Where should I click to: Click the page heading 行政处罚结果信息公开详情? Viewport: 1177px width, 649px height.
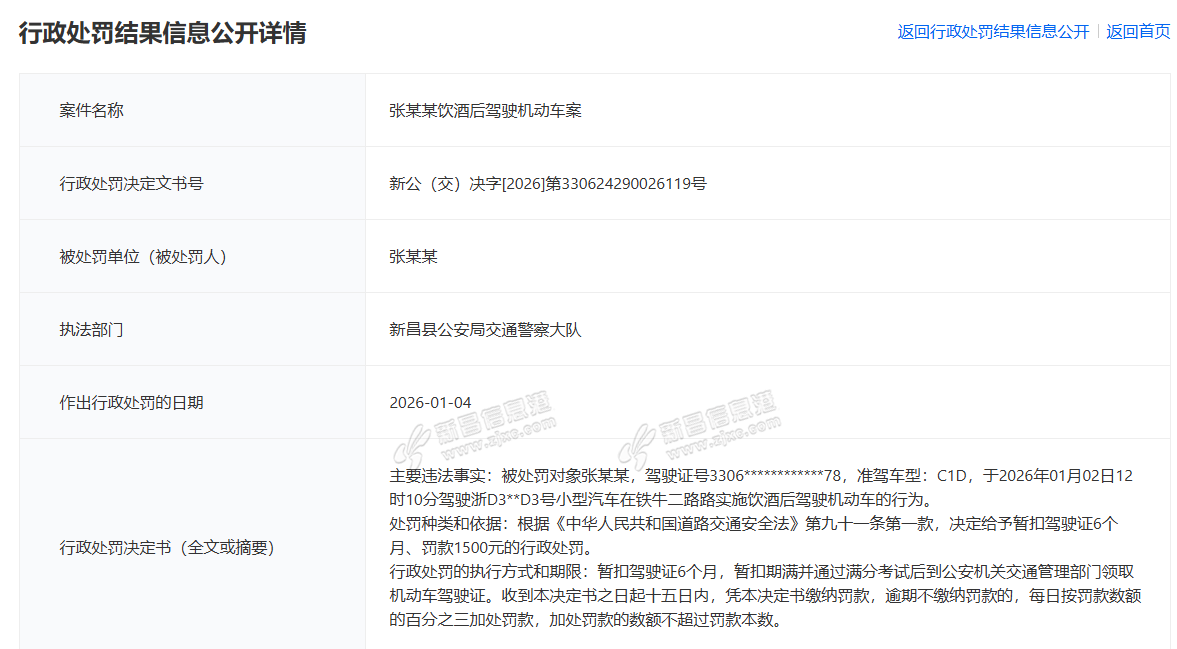pyautogui.click(x=162, y=33)
